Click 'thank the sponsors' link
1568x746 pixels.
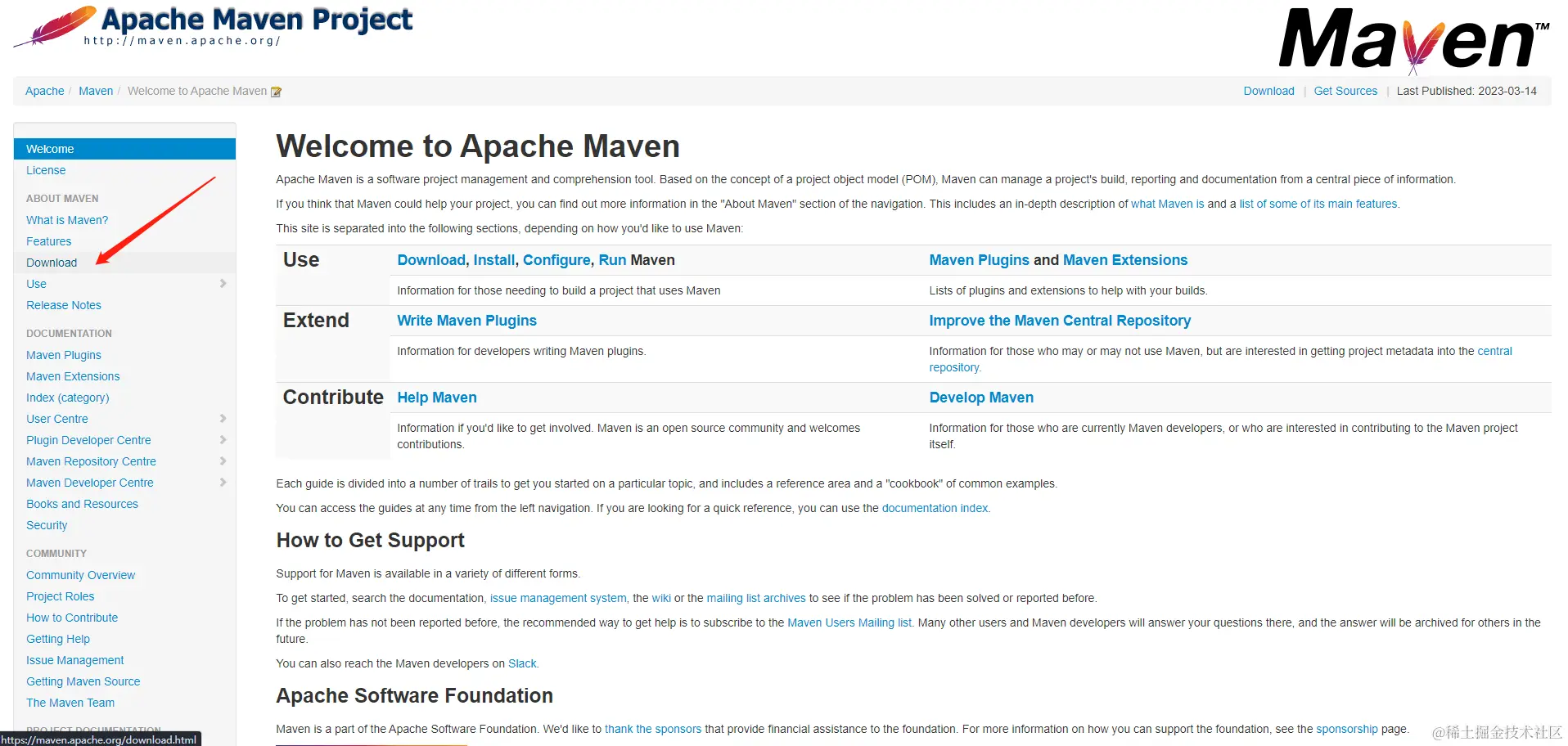coord(653,729)
